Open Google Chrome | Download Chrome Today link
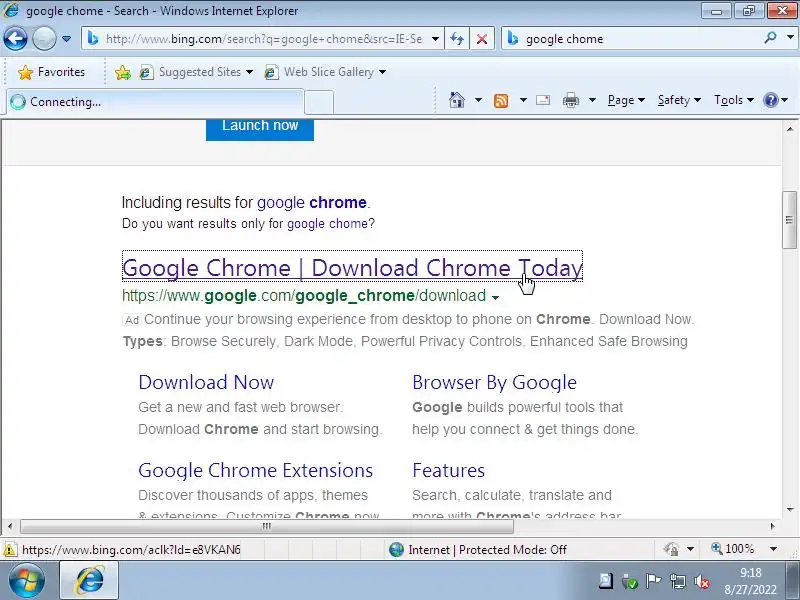The width and height of the screenshot is (800, 600). click(352, 267)
